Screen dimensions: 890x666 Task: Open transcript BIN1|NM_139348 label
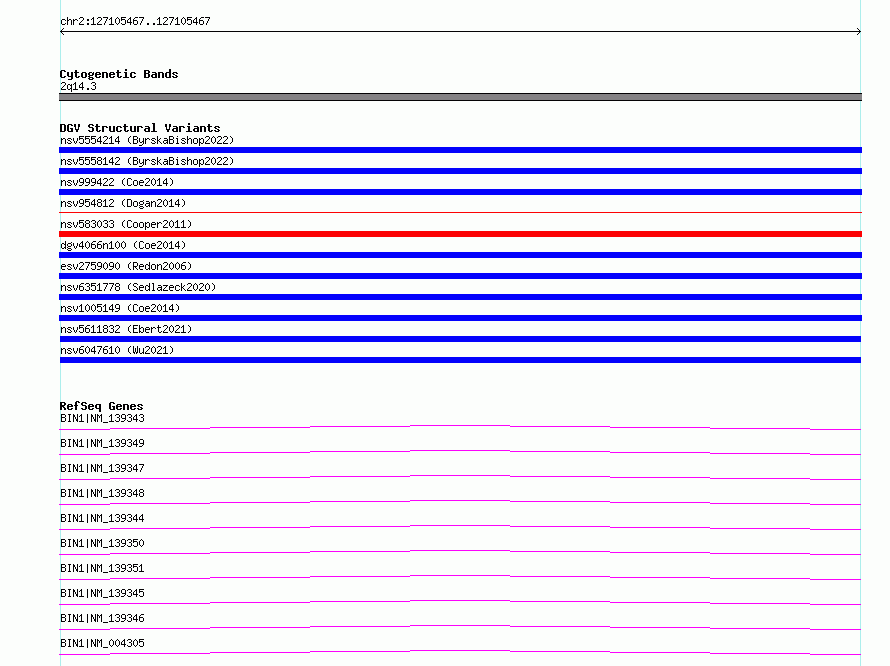click(102, 493)
